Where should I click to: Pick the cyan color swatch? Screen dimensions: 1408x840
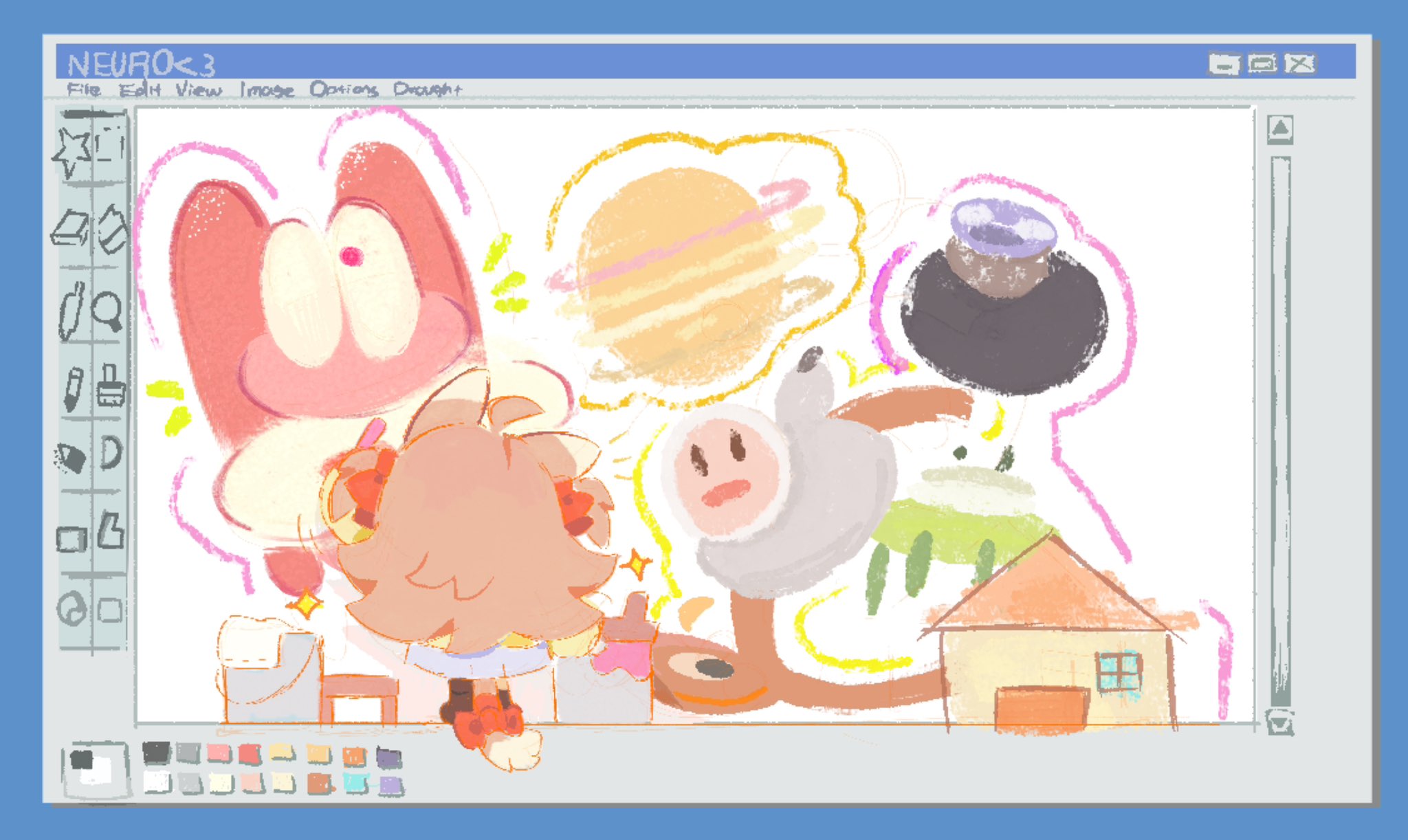(355, 783)
